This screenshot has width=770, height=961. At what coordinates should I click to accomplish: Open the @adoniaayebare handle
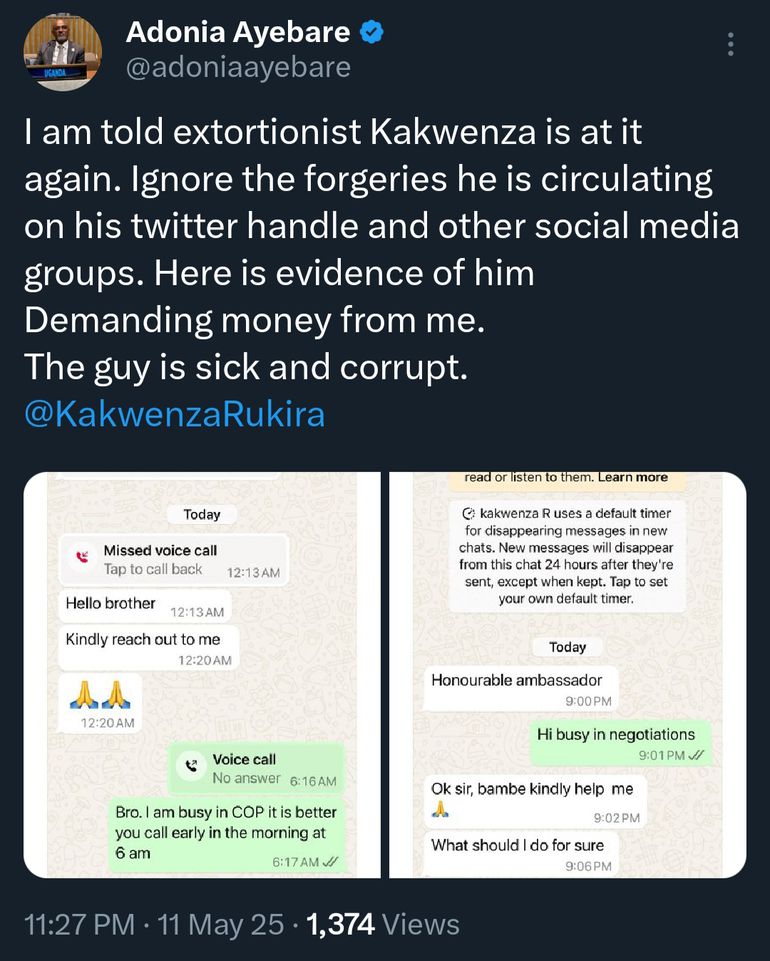click(238, 67)
